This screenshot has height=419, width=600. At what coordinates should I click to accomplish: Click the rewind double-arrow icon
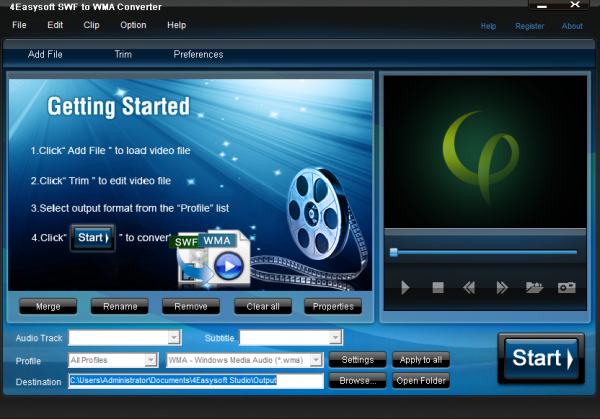tap(469, 287)
